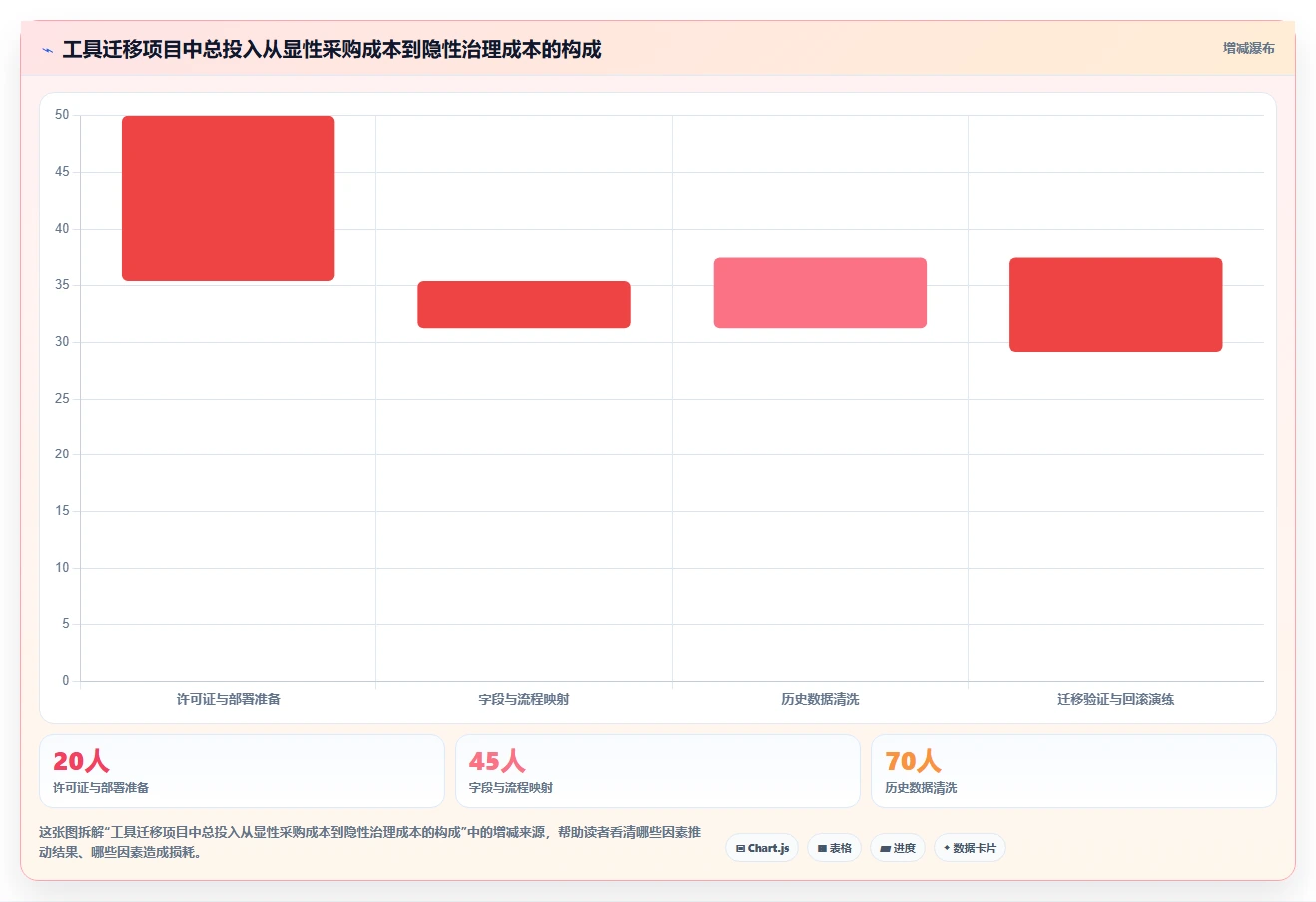Screen dimensions: 1316x902
Task: Click x-axis label 历史数据清洗
Action: point(820,699)
